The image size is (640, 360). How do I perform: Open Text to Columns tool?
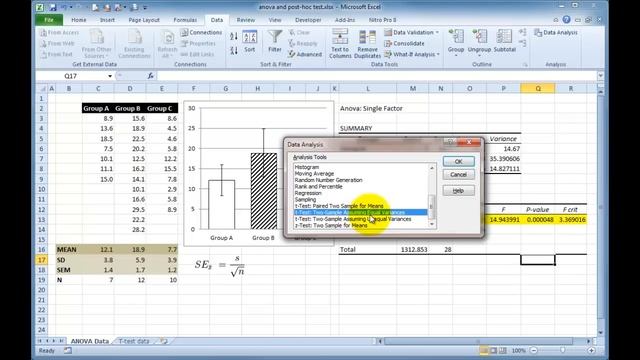pyautogui.click(x=340, y=43)
